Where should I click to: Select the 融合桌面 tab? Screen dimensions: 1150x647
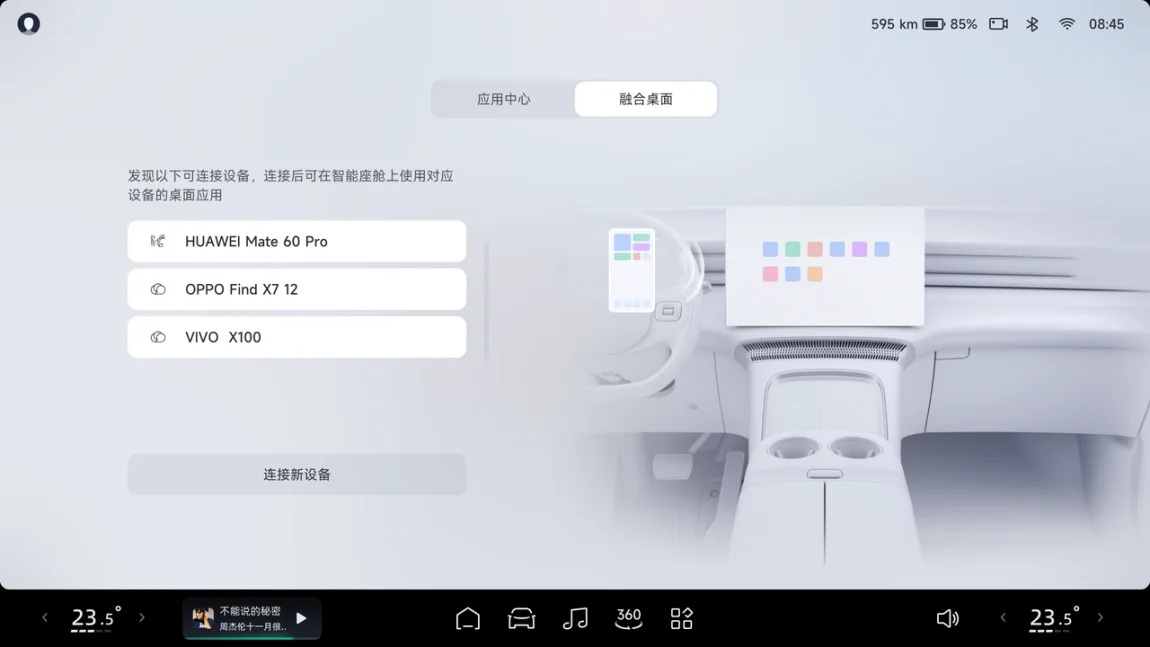pos(645,99)
